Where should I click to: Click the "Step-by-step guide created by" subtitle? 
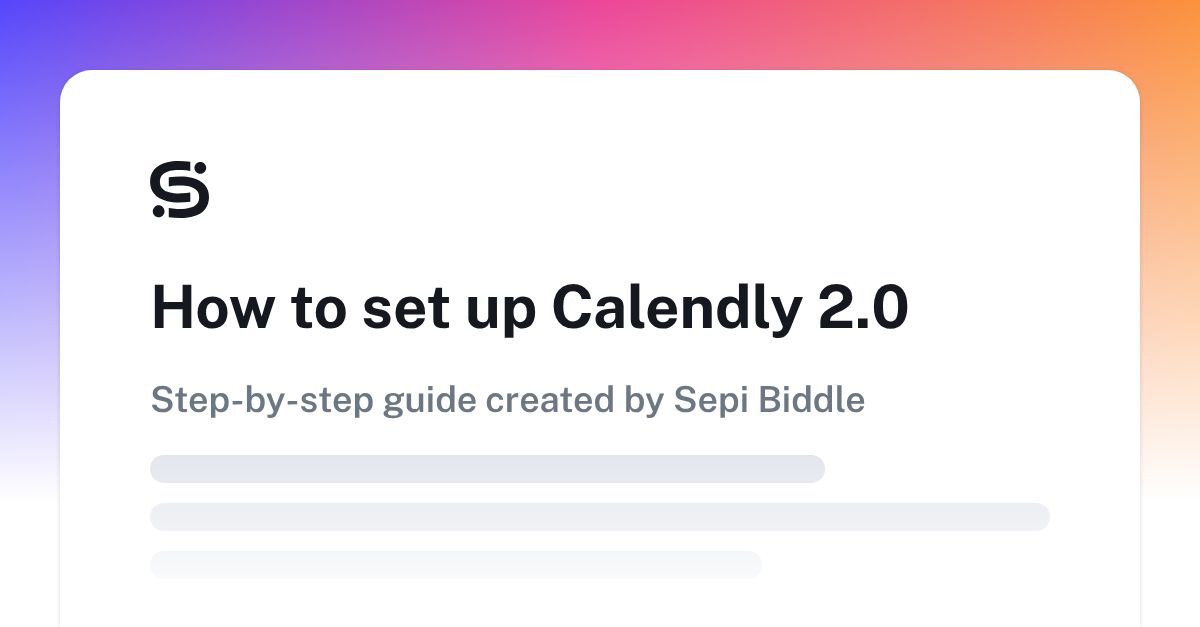pyautogui.click(x=407, y=401)
